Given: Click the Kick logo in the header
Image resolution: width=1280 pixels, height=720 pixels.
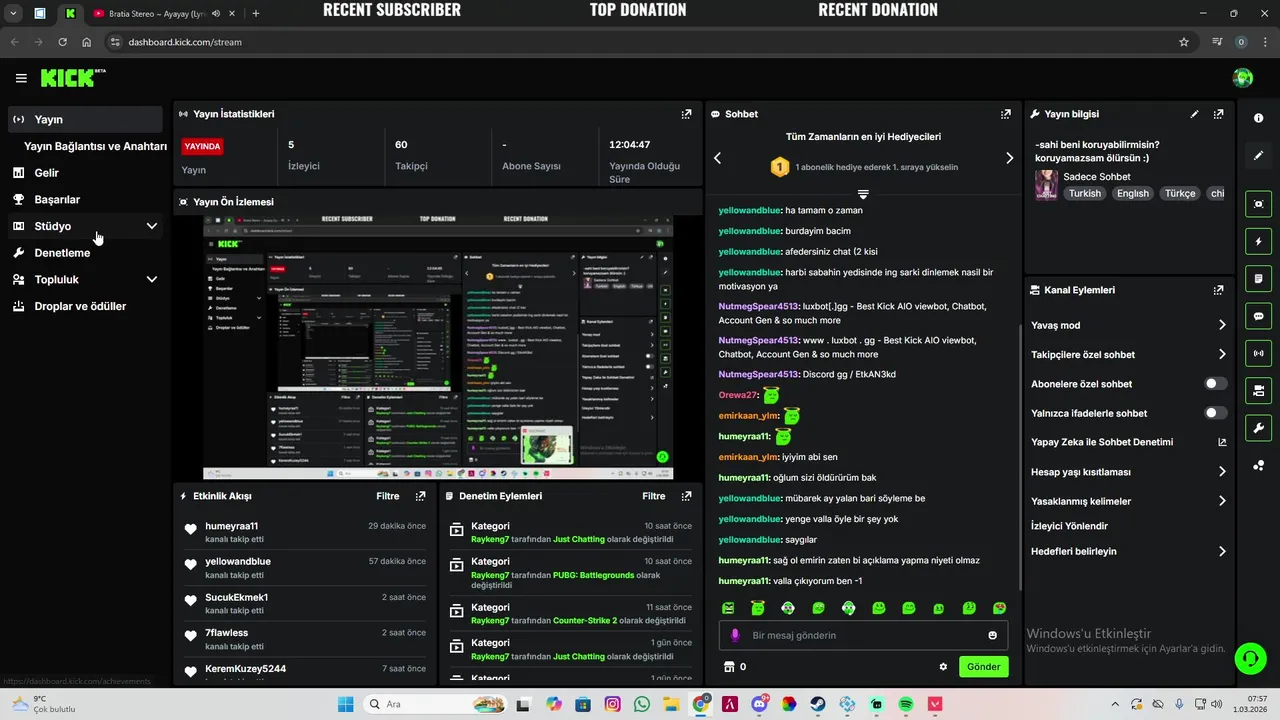Looking at the screenshot, I should [73, 77].
